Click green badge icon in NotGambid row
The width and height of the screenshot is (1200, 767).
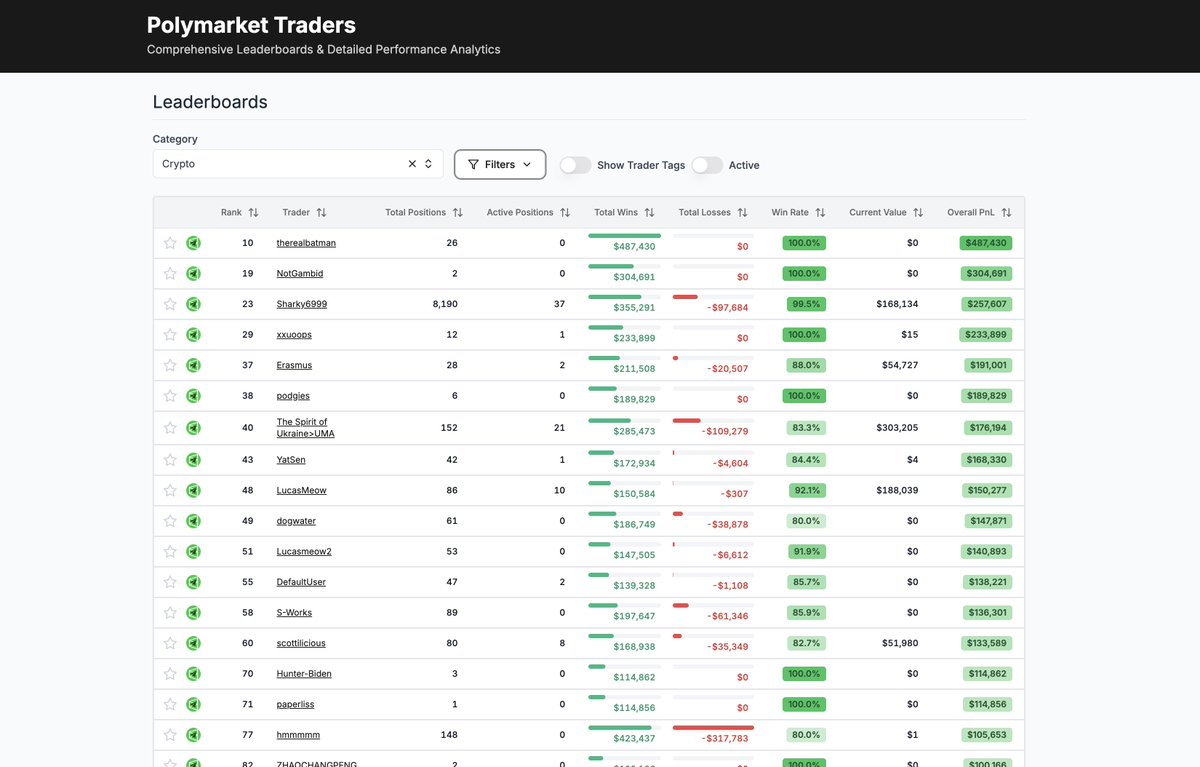pyautogui.click(x=193, y=274)
